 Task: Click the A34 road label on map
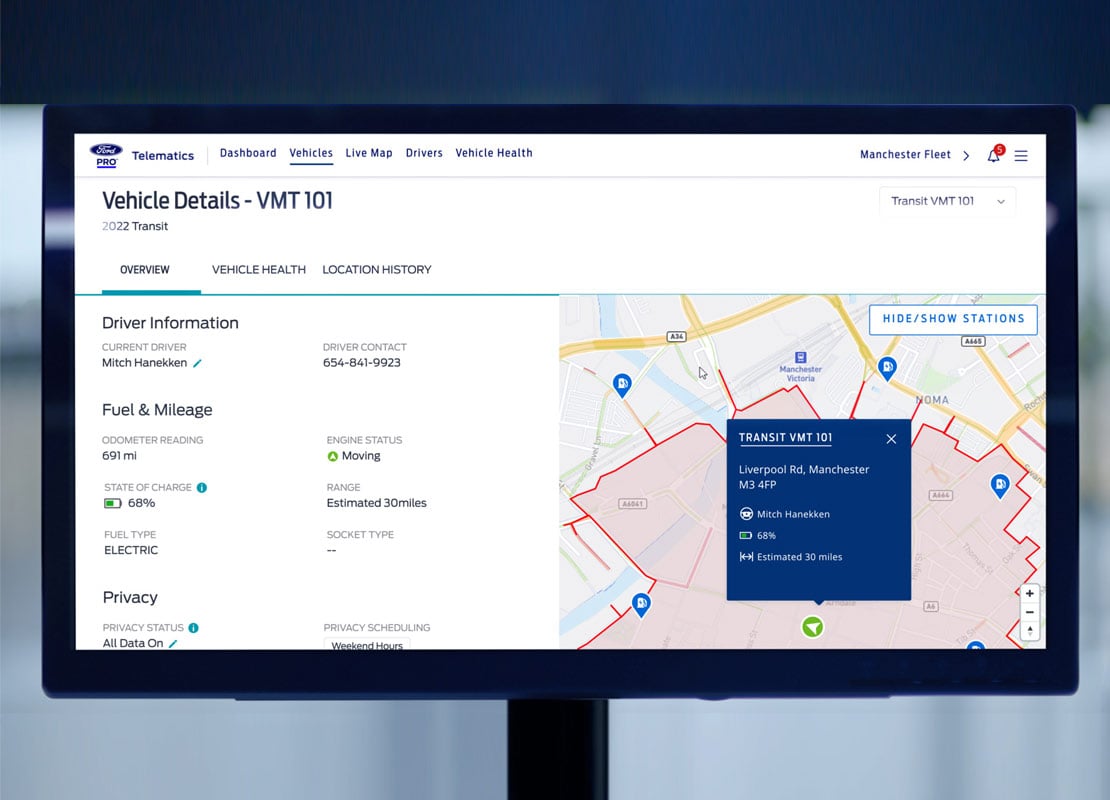pos(677,337)
